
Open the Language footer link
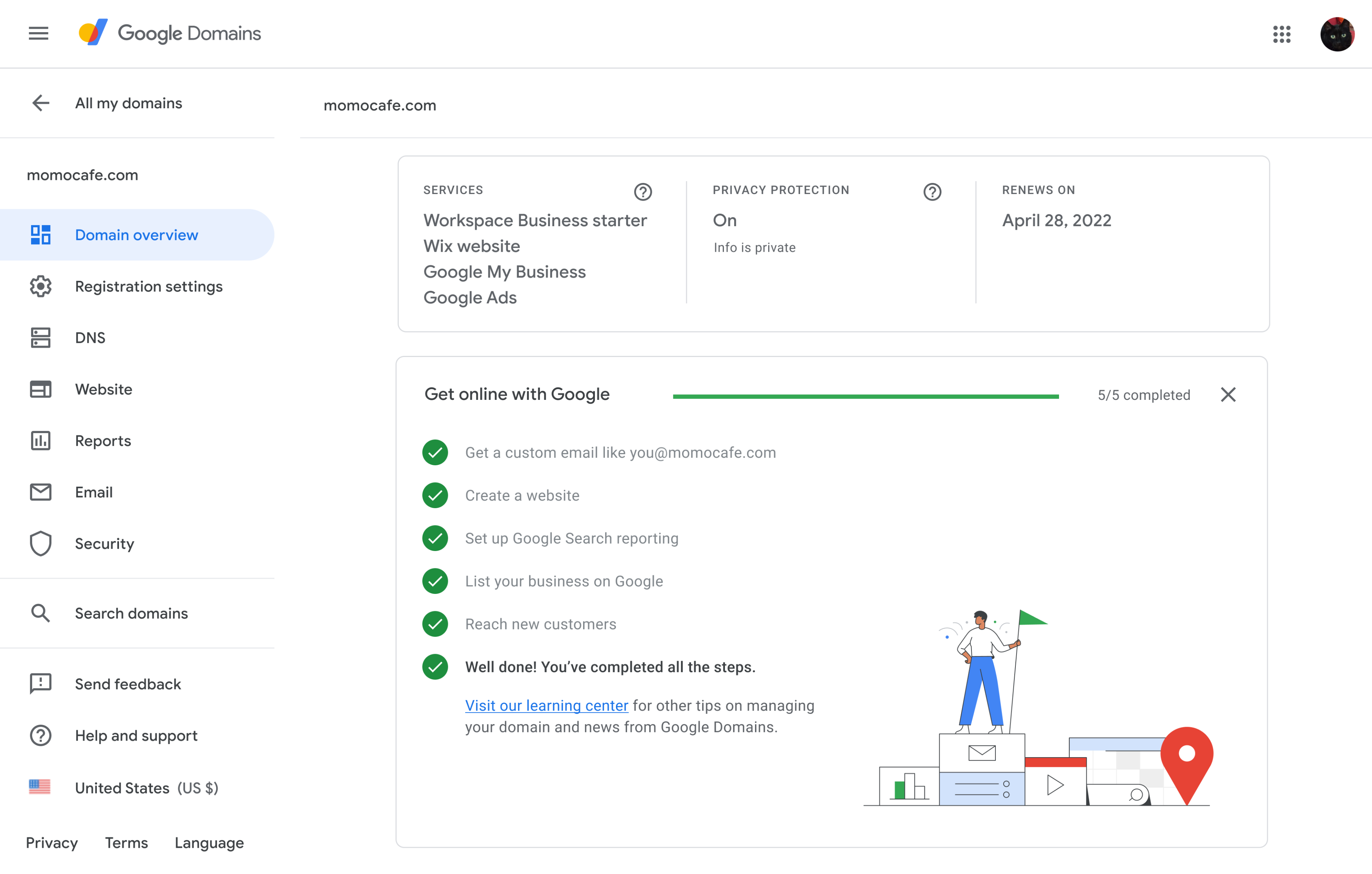[209, 843]
